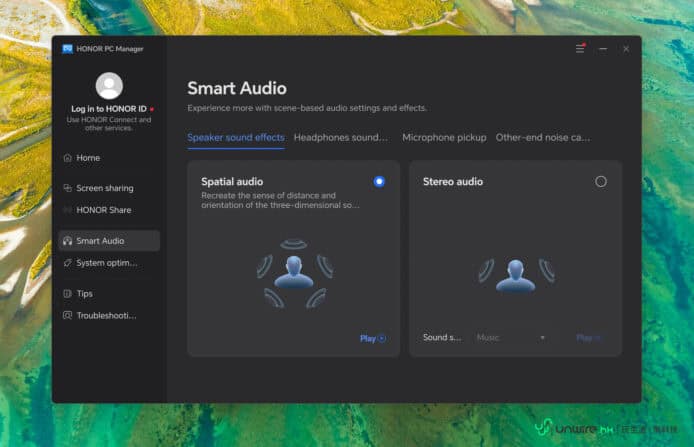Open Screen sharing from the sidebar

(x=104, y=188)
